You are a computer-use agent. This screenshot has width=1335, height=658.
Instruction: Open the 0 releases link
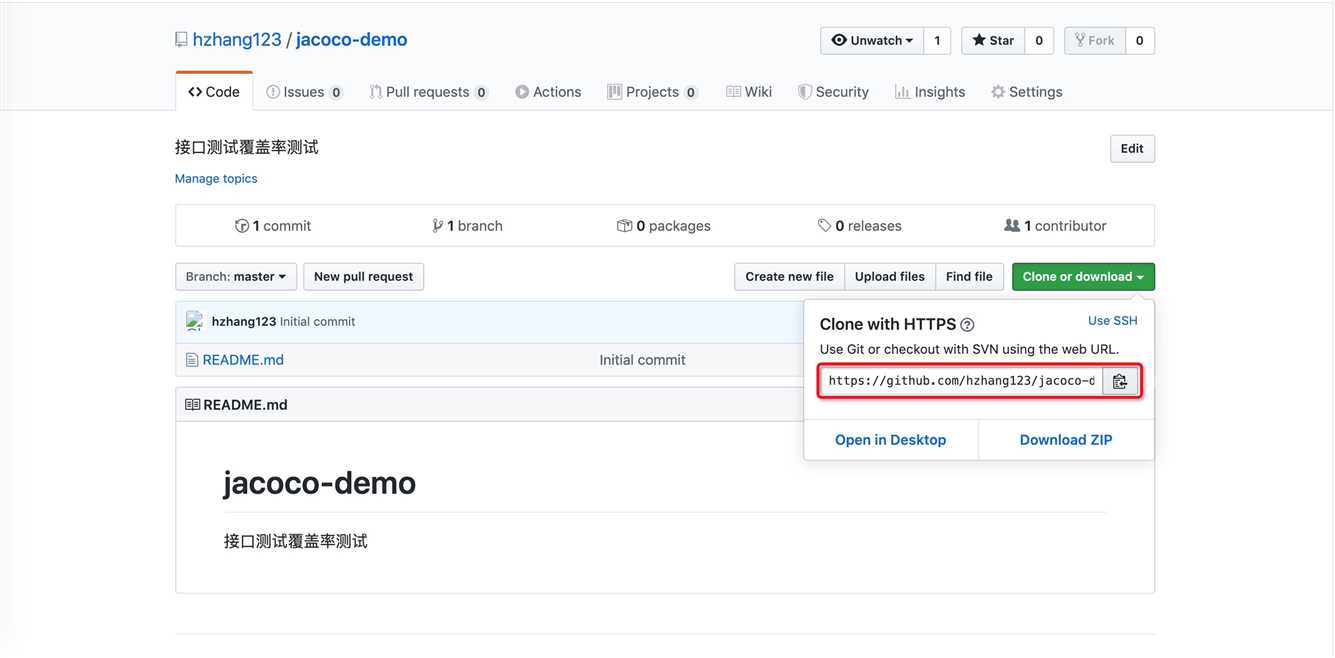[x=860, y=226]
